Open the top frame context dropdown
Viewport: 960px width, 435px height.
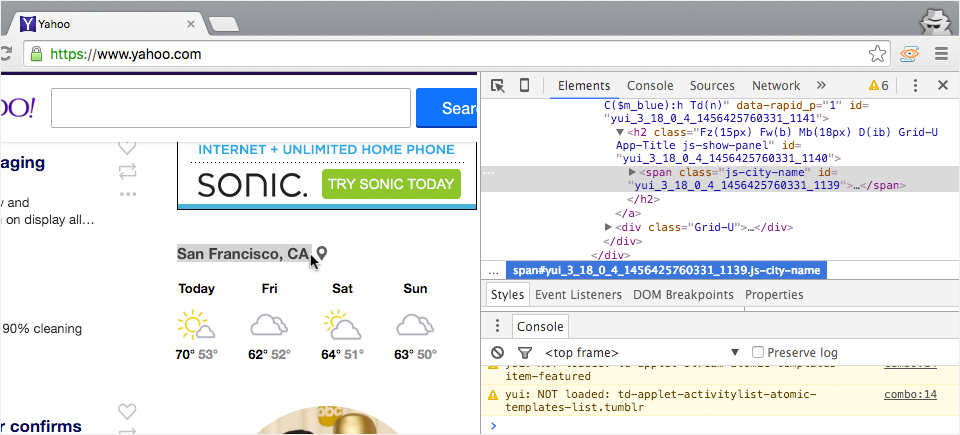pos(640,353)
